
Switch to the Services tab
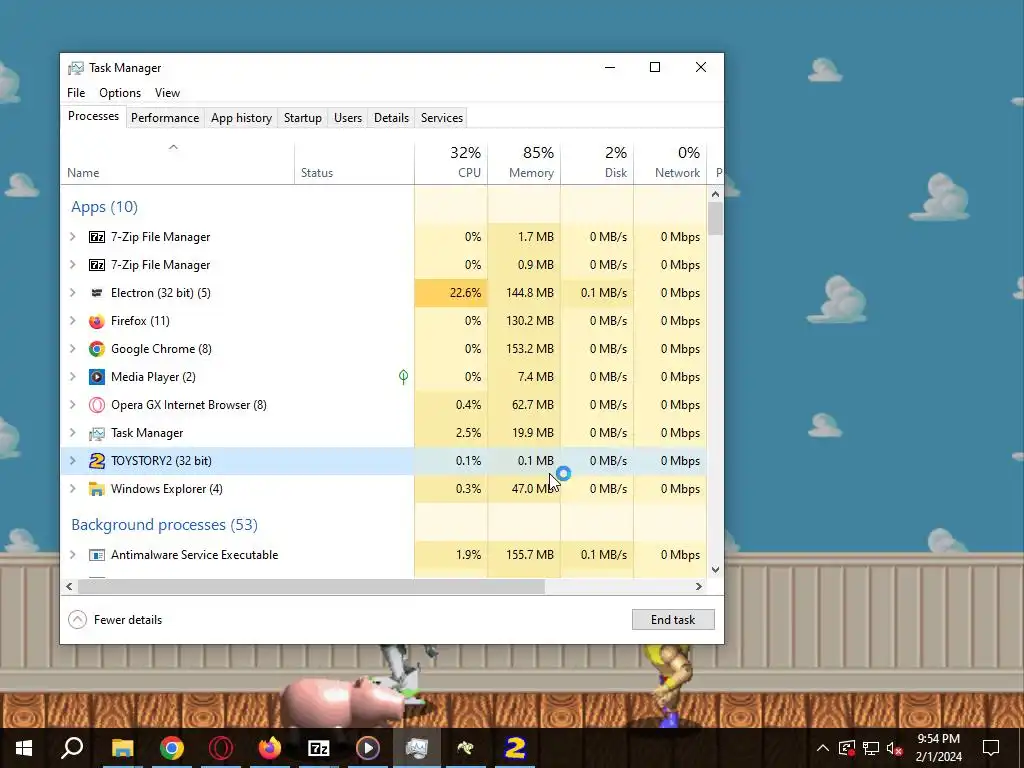(441, 118)
